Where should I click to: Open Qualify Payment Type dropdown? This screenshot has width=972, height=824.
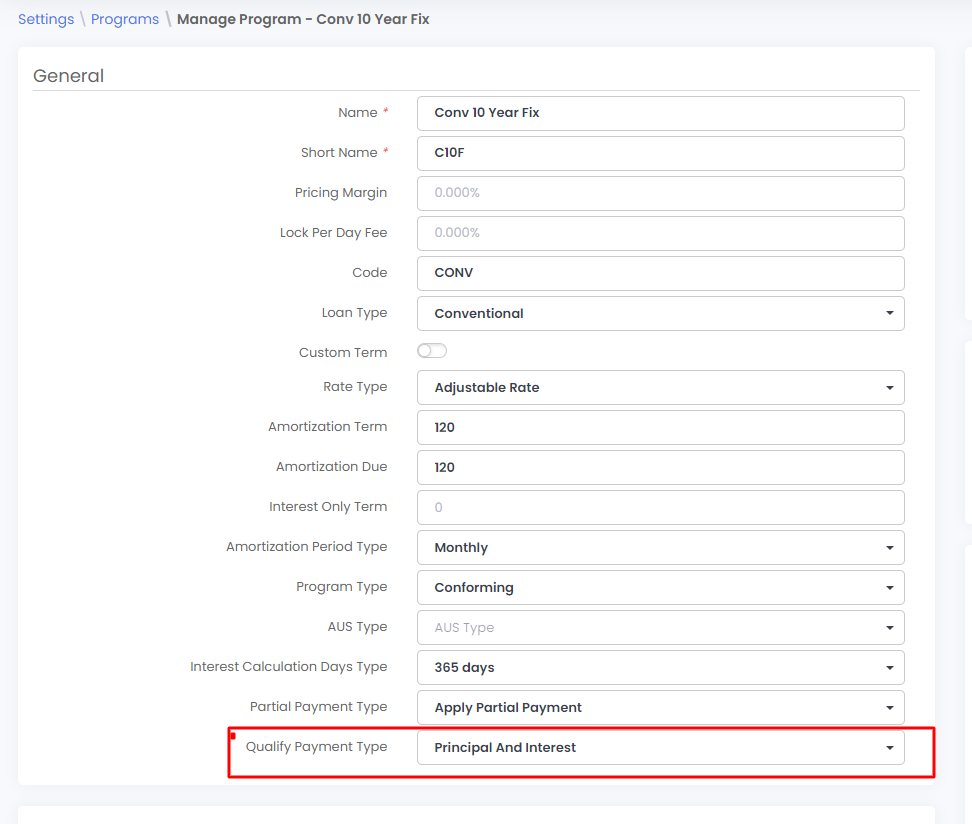click(660, 747)
